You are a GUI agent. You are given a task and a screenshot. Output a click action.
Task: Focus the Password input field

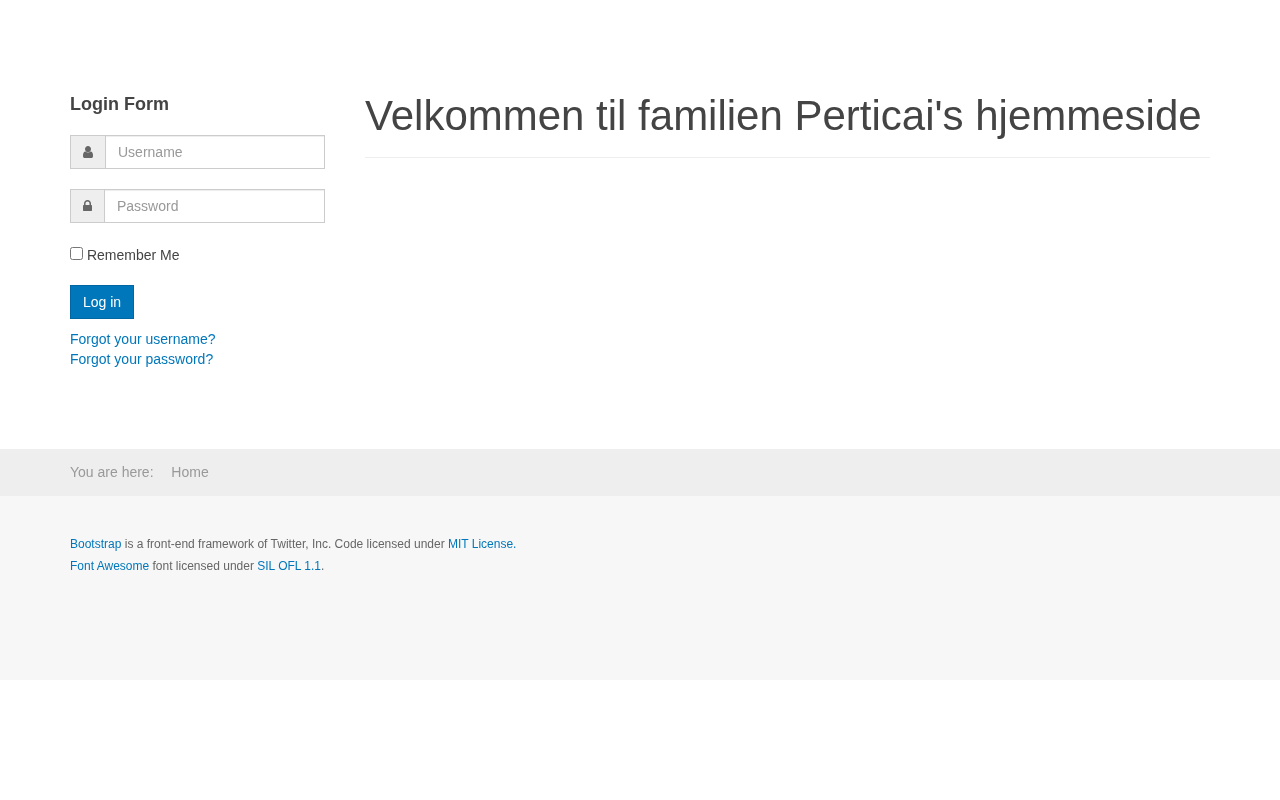214,206
